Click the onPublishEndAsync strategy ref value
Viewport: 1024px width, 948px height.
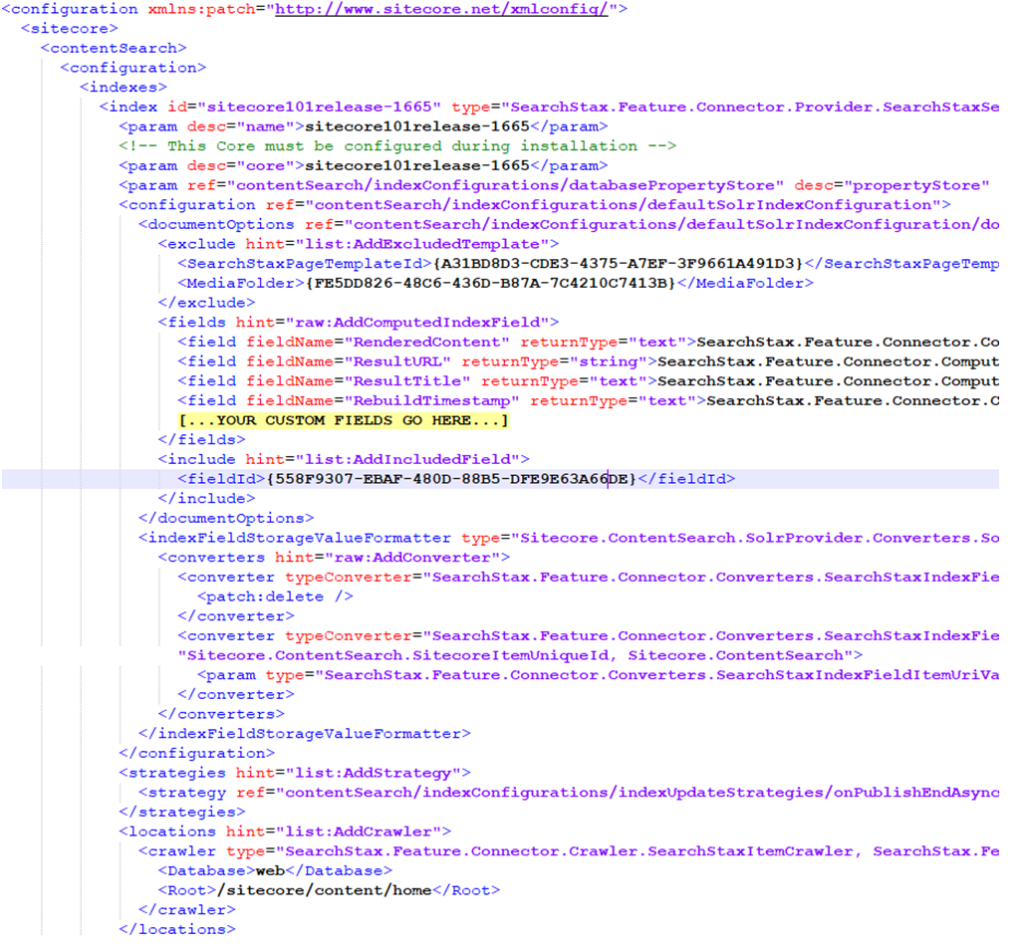point(637,793)
